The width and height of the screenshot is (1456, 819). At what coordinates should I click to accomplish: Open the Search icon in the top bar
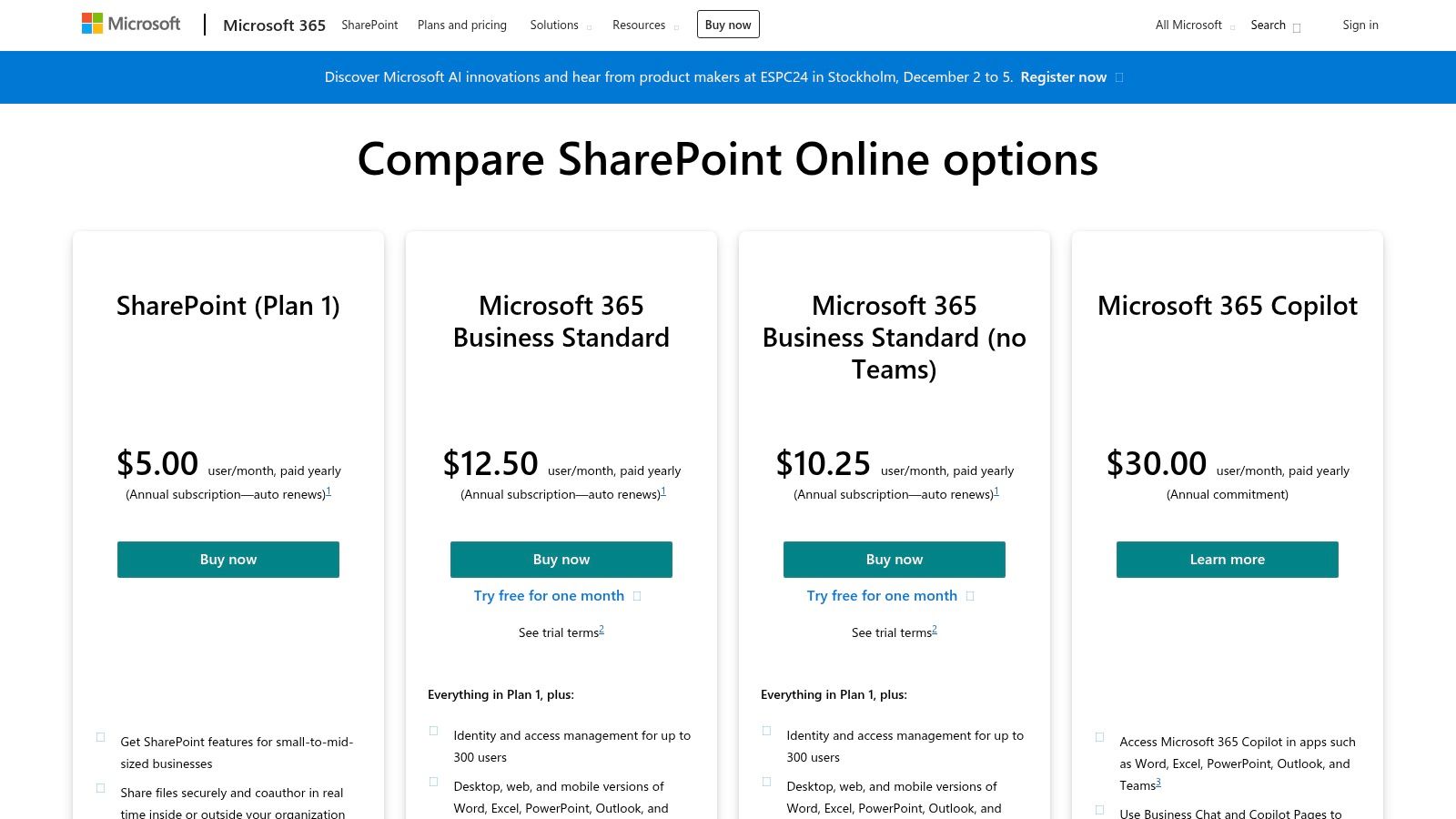coord(1297,27)
